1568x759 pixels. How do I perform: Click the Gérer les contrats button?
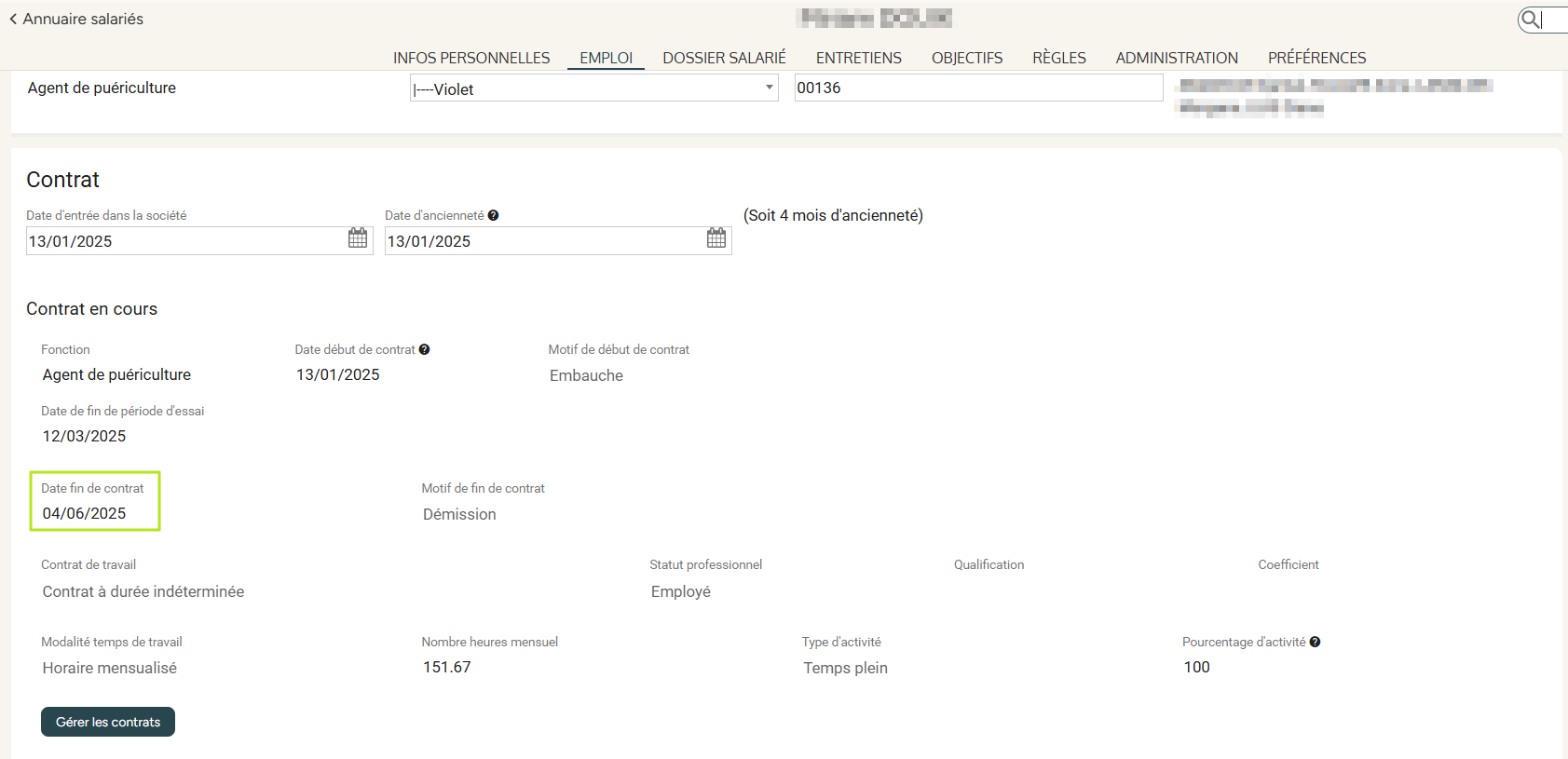click(x=108, y=722)
